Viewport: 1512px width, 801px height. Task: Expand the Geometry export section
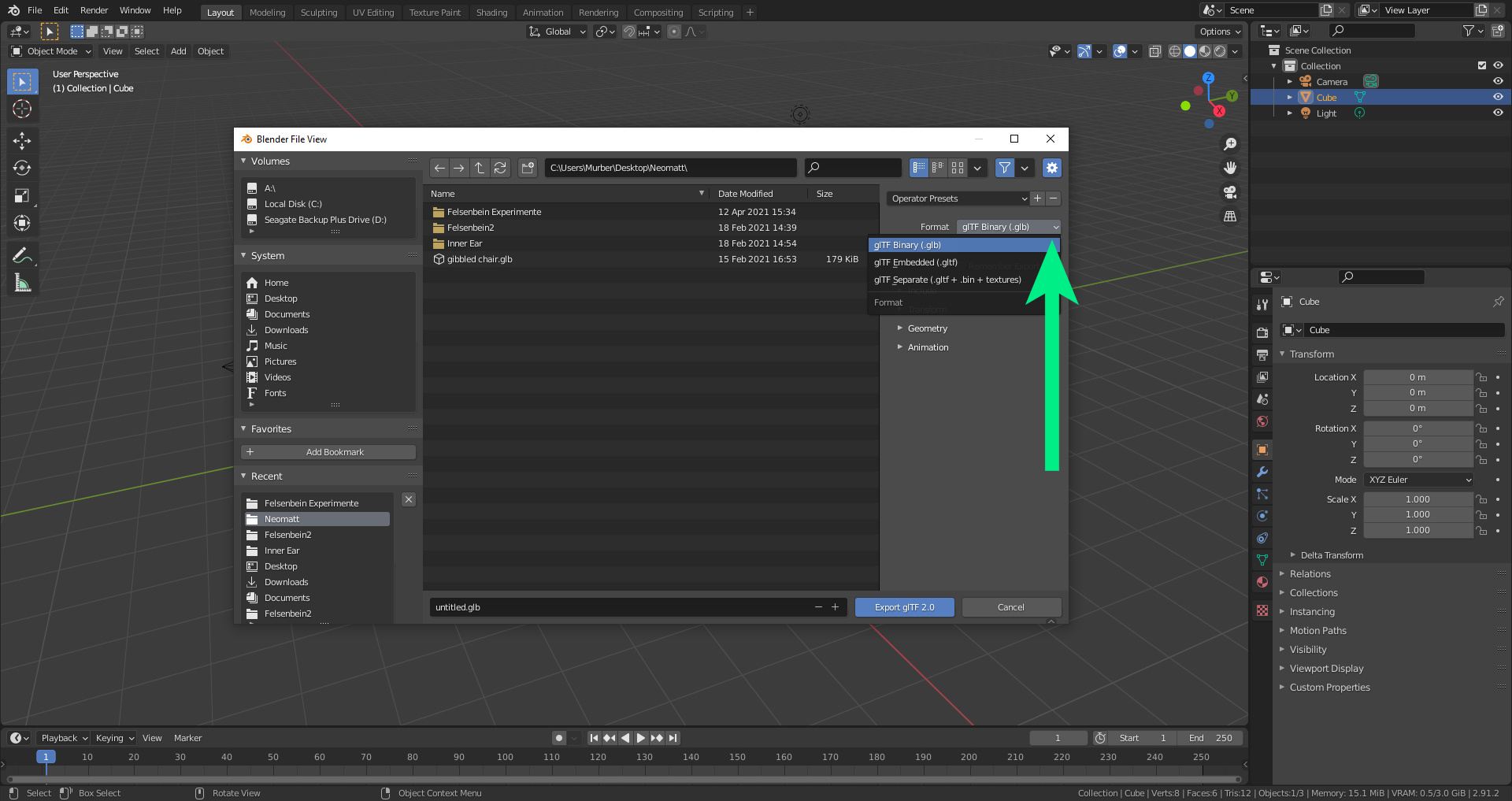click(927, 328)
